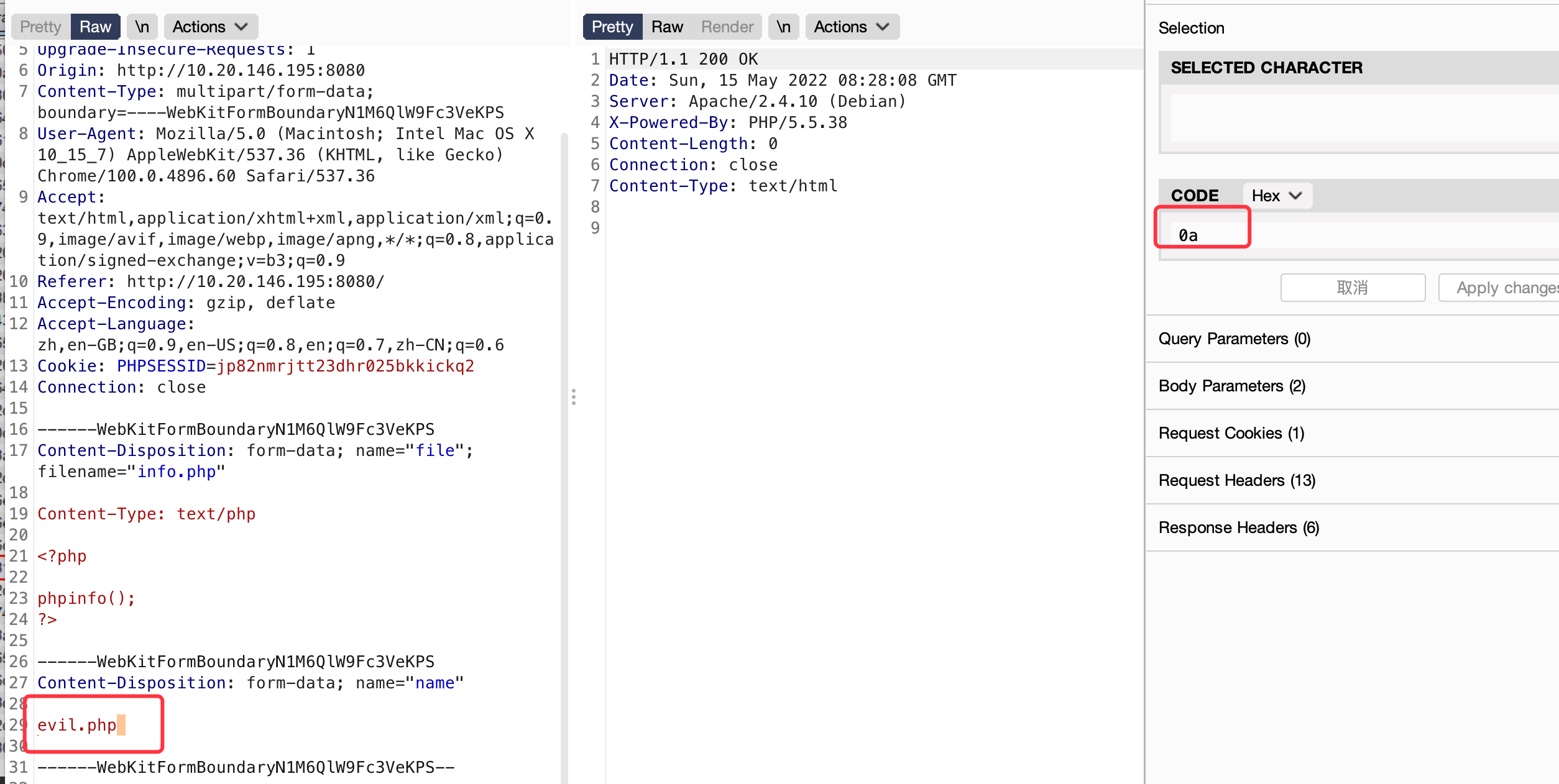
Task: Switch request view to Raw tab
Action: point(95,27)
